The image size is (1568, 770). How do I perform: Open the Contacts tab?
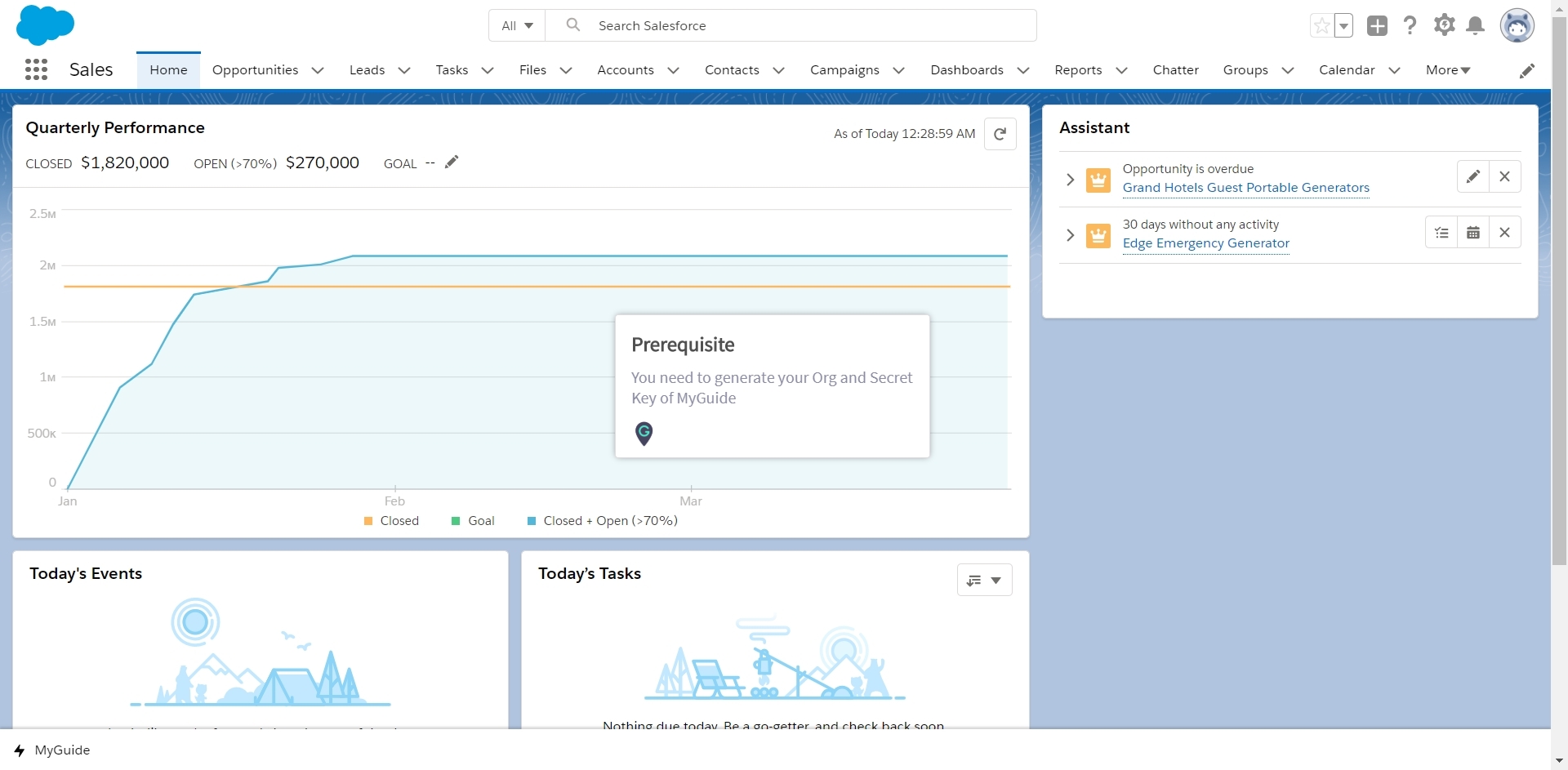point(732,70)
